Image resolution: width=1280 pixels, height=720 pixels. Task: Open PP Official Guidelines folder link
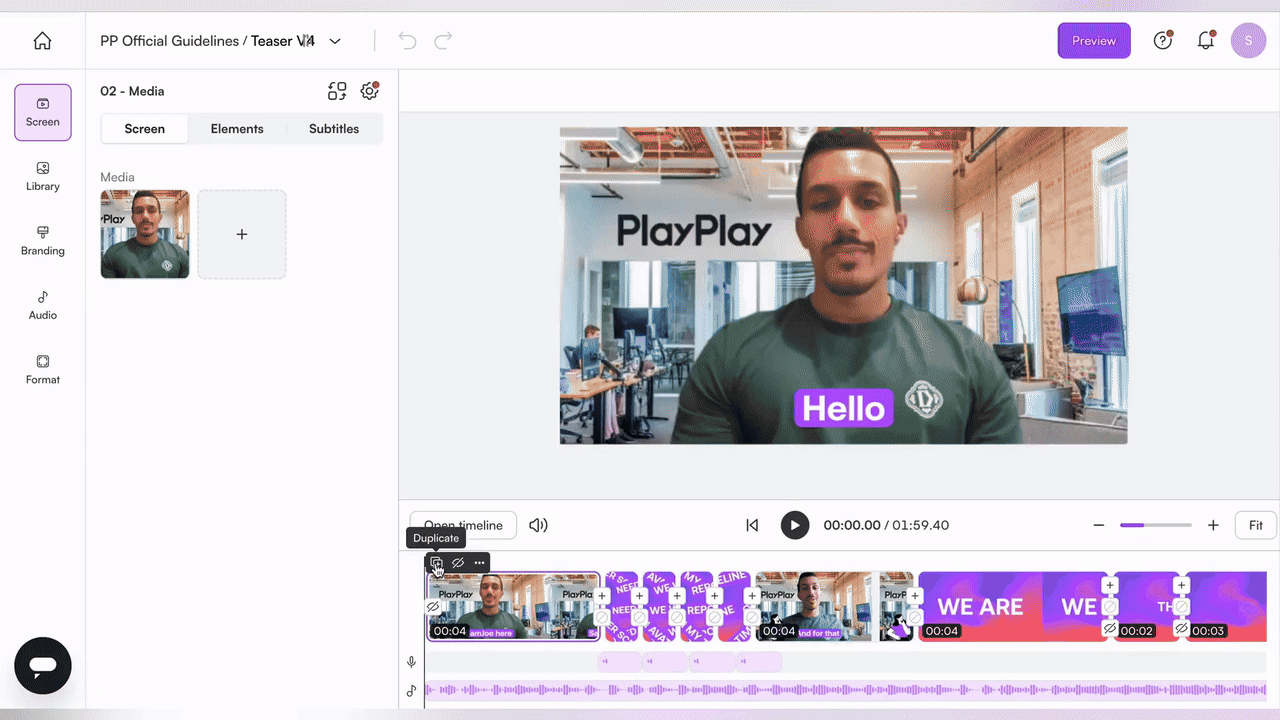coord(169,41)
